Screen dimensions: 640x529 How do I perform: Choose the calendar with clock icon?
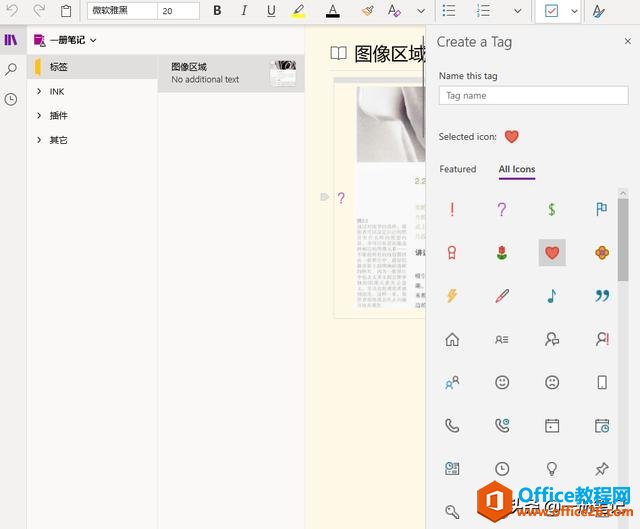coord(602,426)
